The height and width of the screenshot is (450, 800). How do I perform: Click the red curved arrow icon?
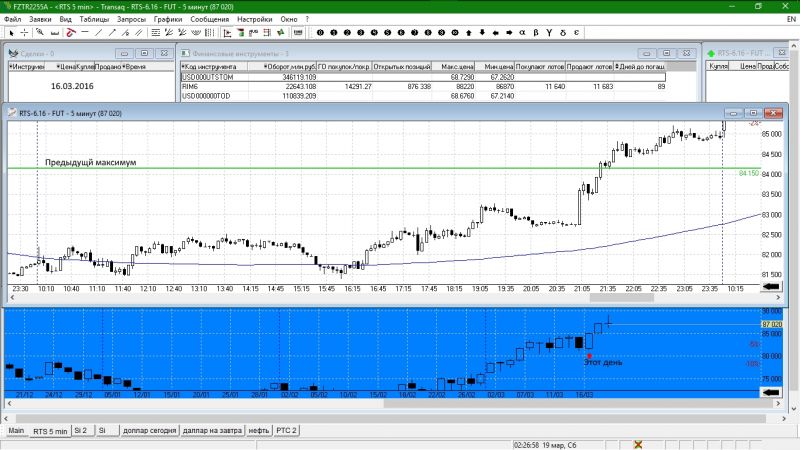[71, 33]
